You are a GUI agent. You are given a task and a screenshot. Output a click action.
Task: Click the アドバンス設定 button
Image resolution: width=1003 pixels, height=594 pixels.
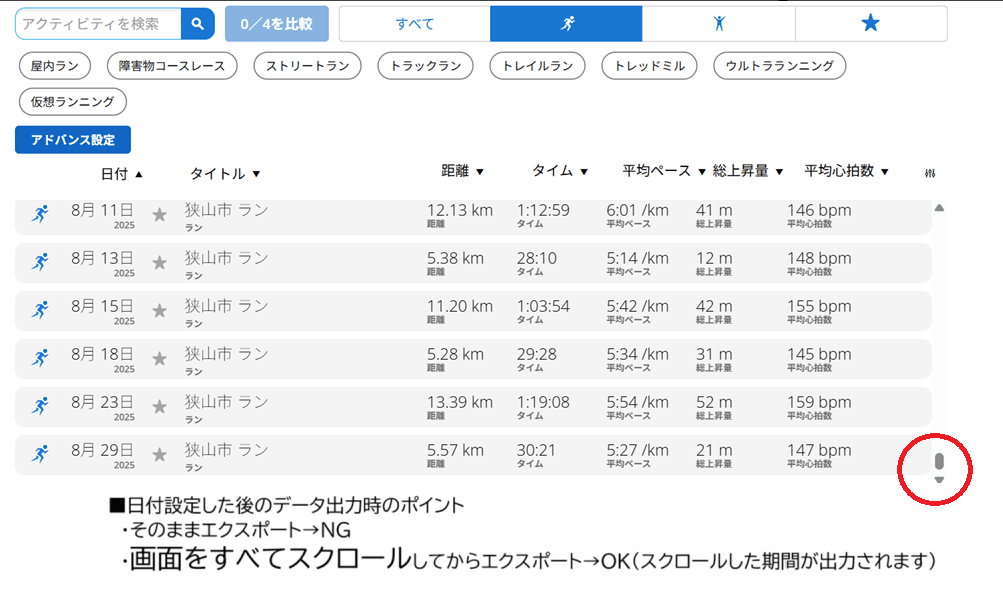(x=73, y=140)
